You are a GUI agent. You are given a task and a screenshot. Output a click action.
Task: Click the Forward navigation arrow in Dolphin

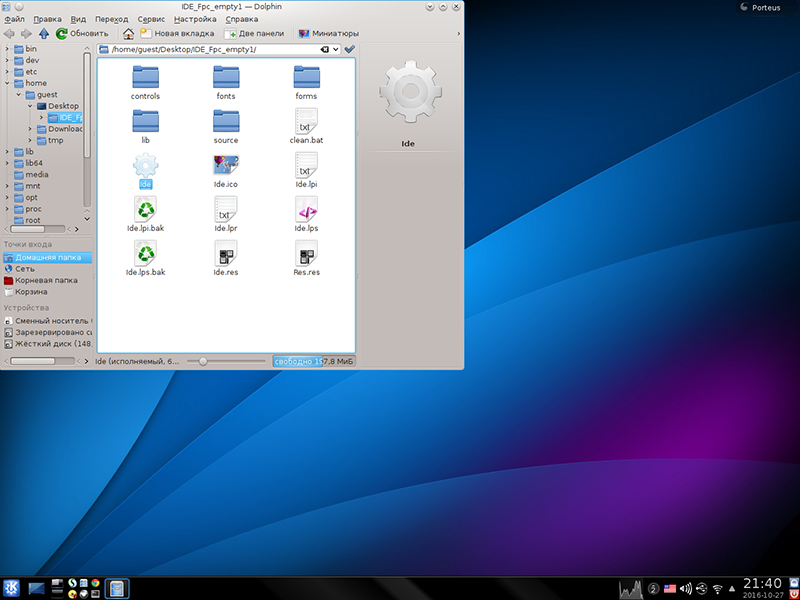pyautogui.click(x=26, y=34)
